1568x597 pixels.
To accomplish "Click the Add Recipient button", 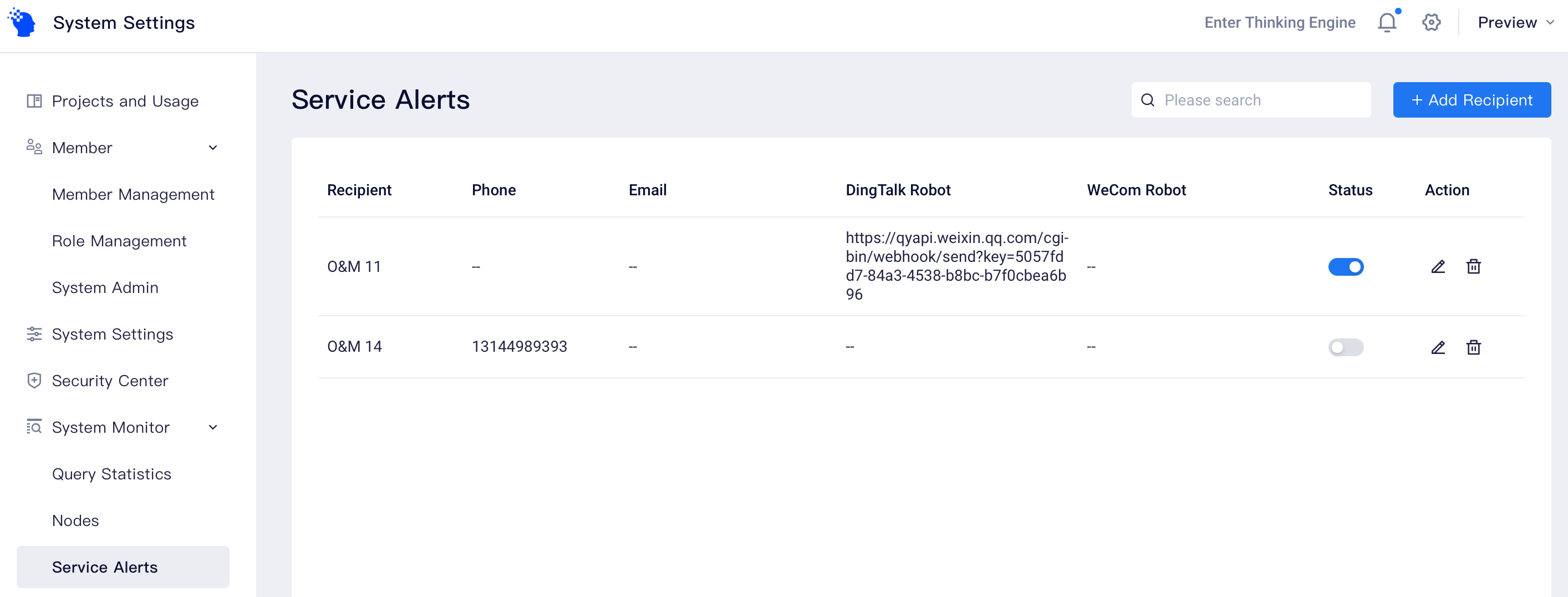I will (1471, 100).
